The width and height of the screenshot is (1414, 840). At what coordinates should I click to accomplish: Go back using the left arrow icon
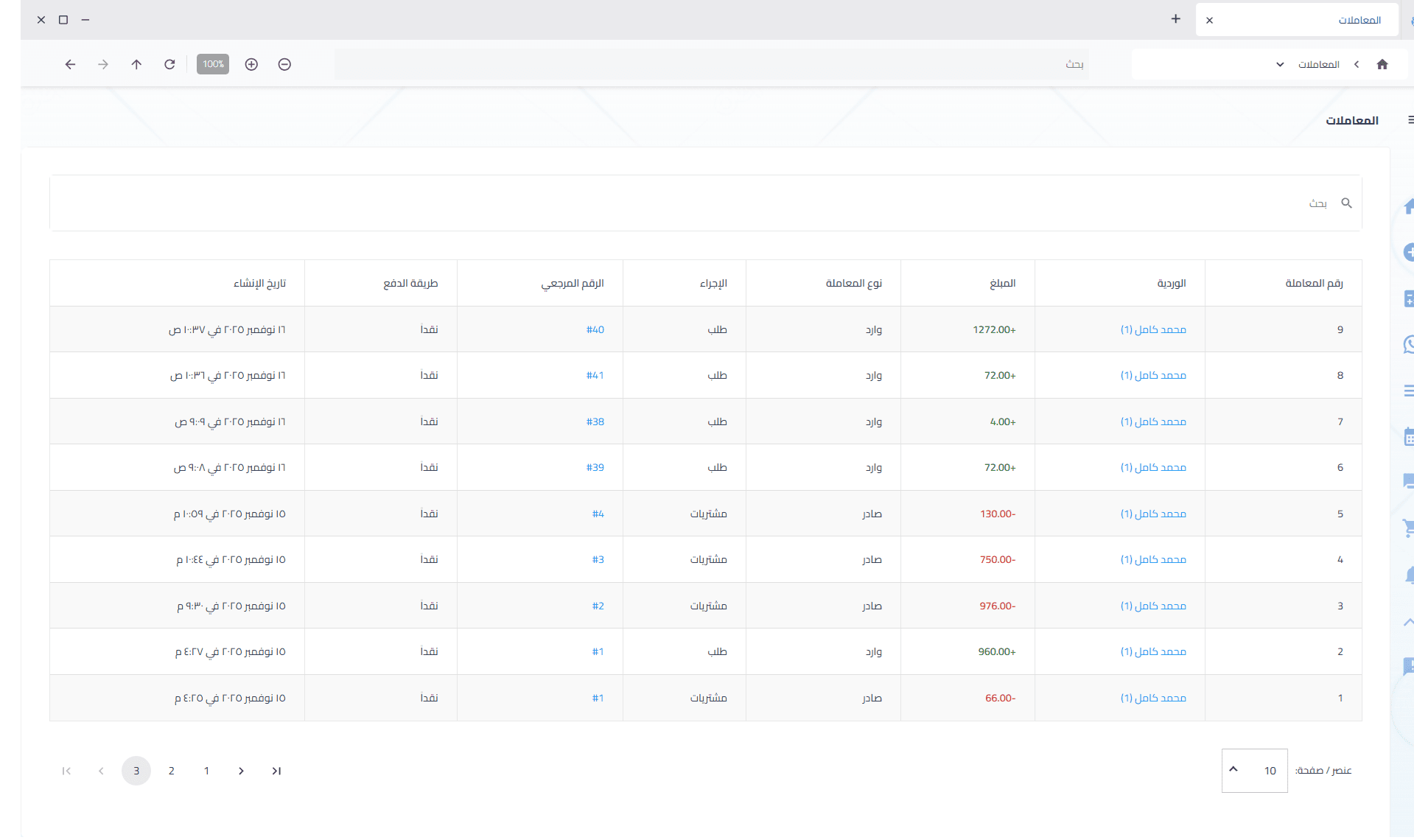70,65
